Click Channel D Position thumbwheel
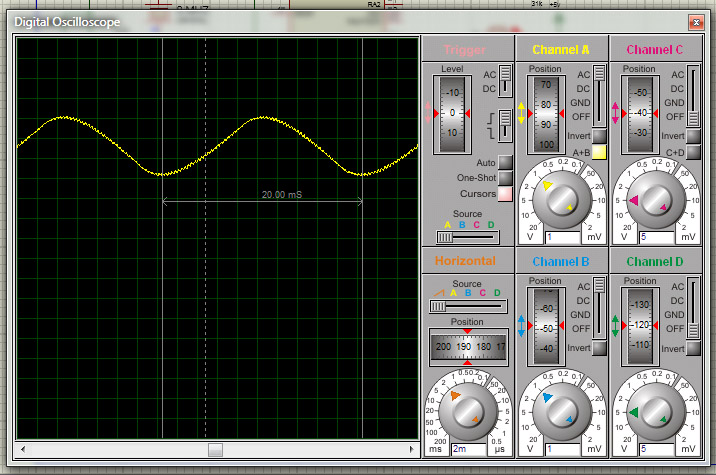Viewport: 716px width, 475px height. pos(640,326)
